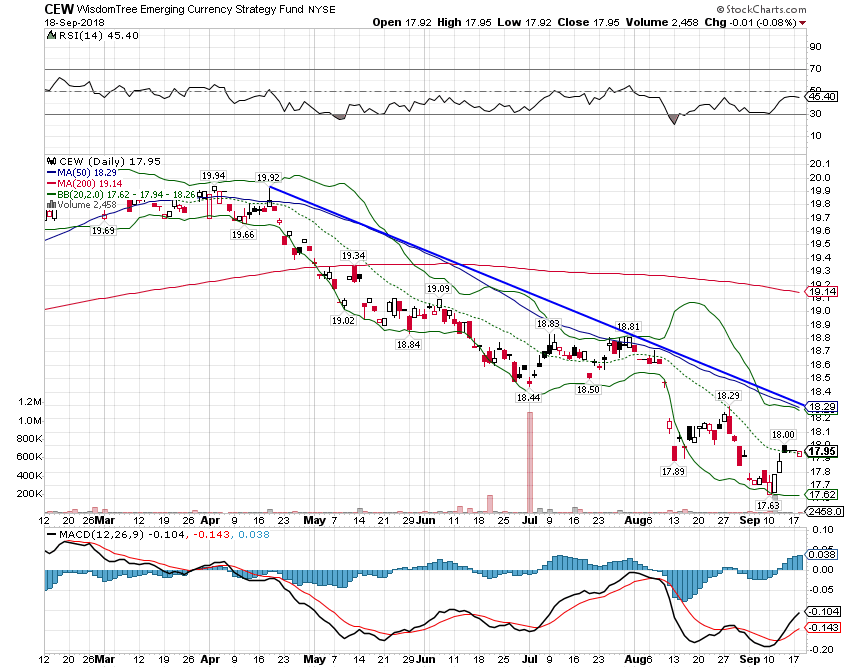Image resolution: width=850 pixels, height=668 pixels.
Task: Click the 18-Sep-2018 date
Action: tap(75, 23)
